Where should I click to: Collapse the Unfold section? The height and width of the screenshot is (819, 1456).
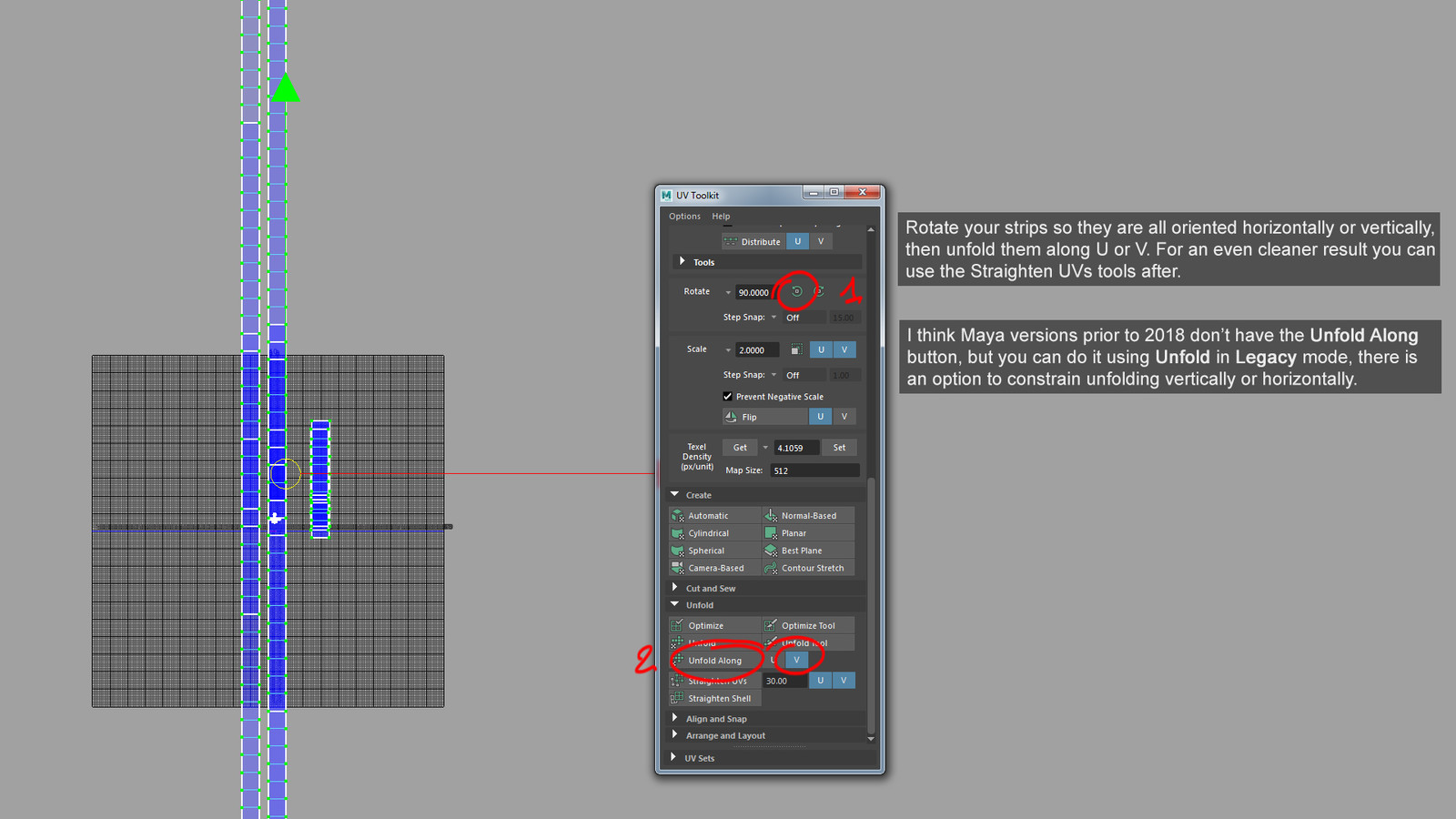pos(675,604)
